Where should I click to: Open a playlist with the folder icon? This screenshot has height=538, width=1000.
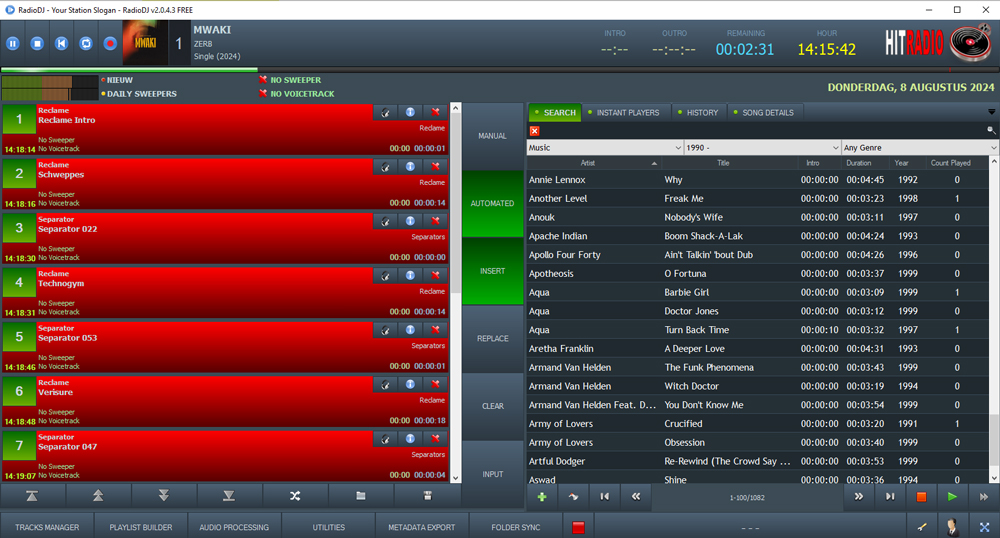click(360, 495)
